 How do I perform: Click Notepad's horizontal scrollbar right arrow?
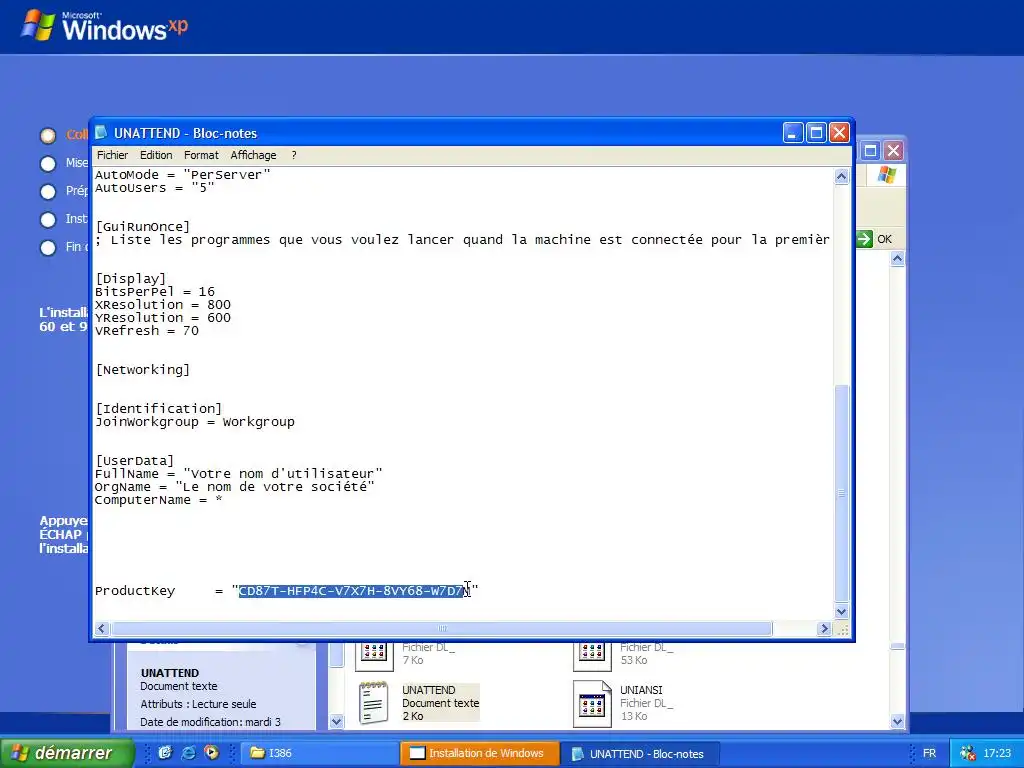[824, 628]
